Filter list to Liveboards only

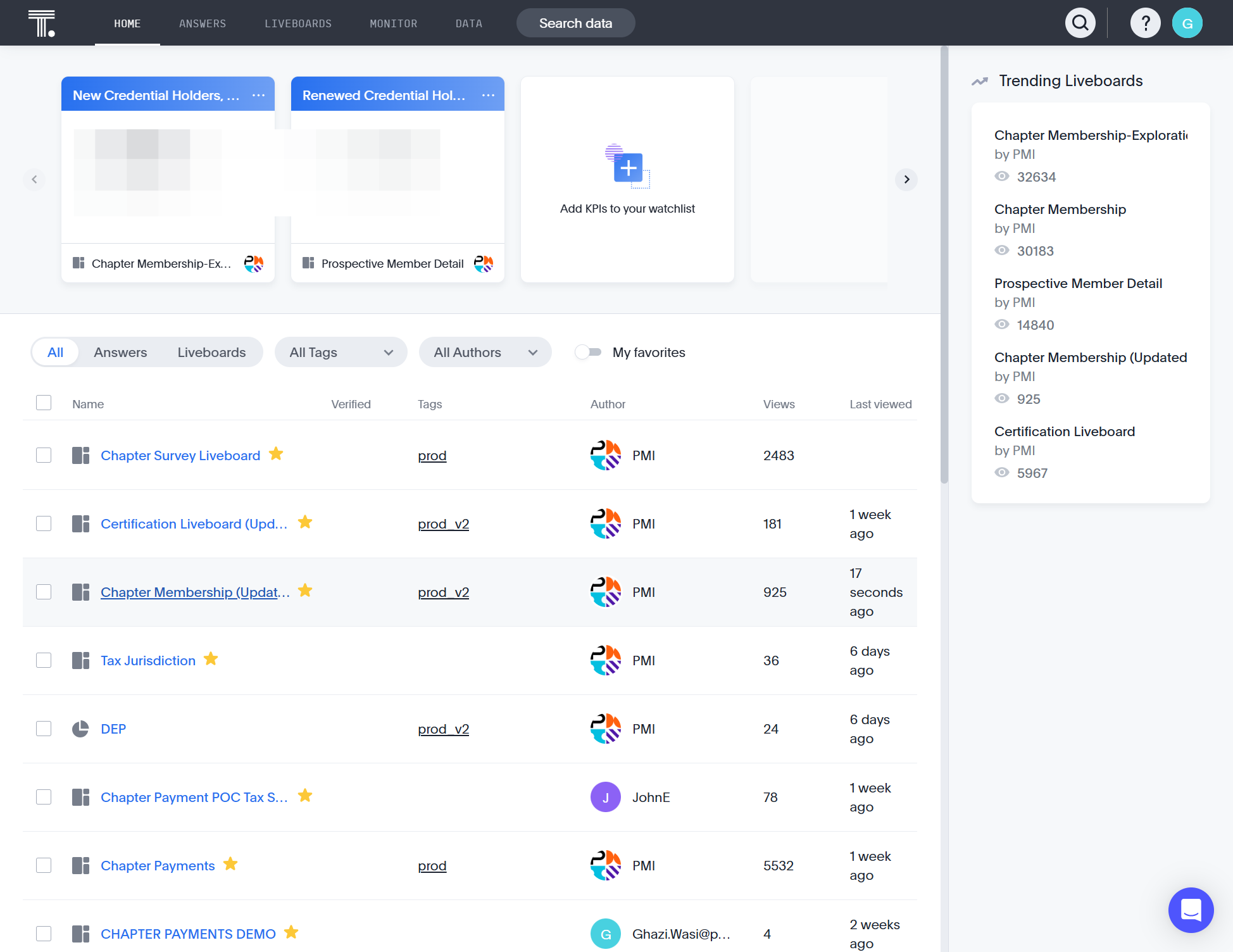(x=211, y=352)
